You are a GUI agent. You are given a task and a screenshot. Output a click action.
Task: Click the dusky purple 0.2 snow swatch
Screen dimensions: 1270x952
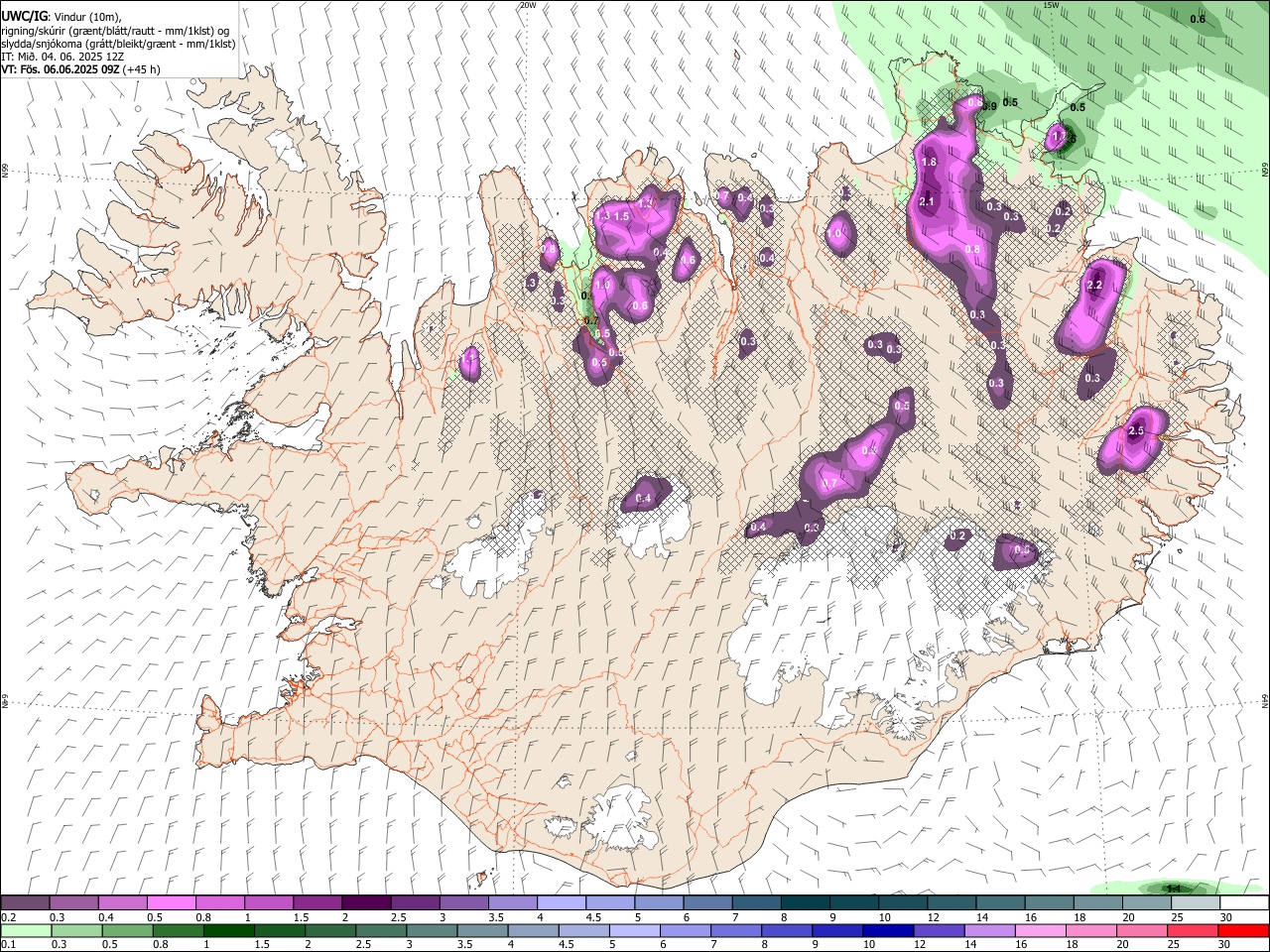tap(25, 903)
